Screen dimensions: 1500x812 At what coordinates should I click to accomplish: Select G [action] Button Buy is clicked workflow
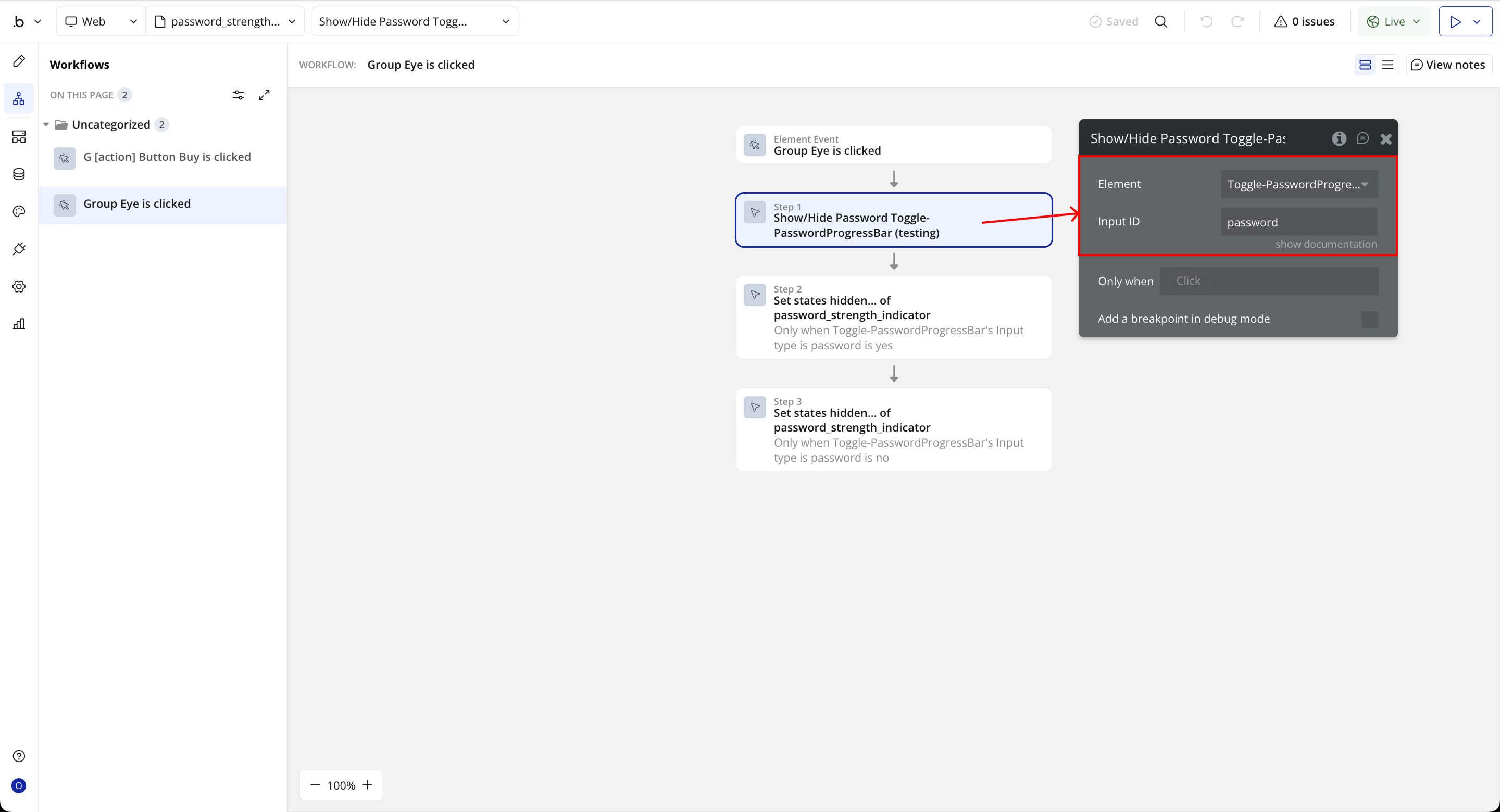167,157
